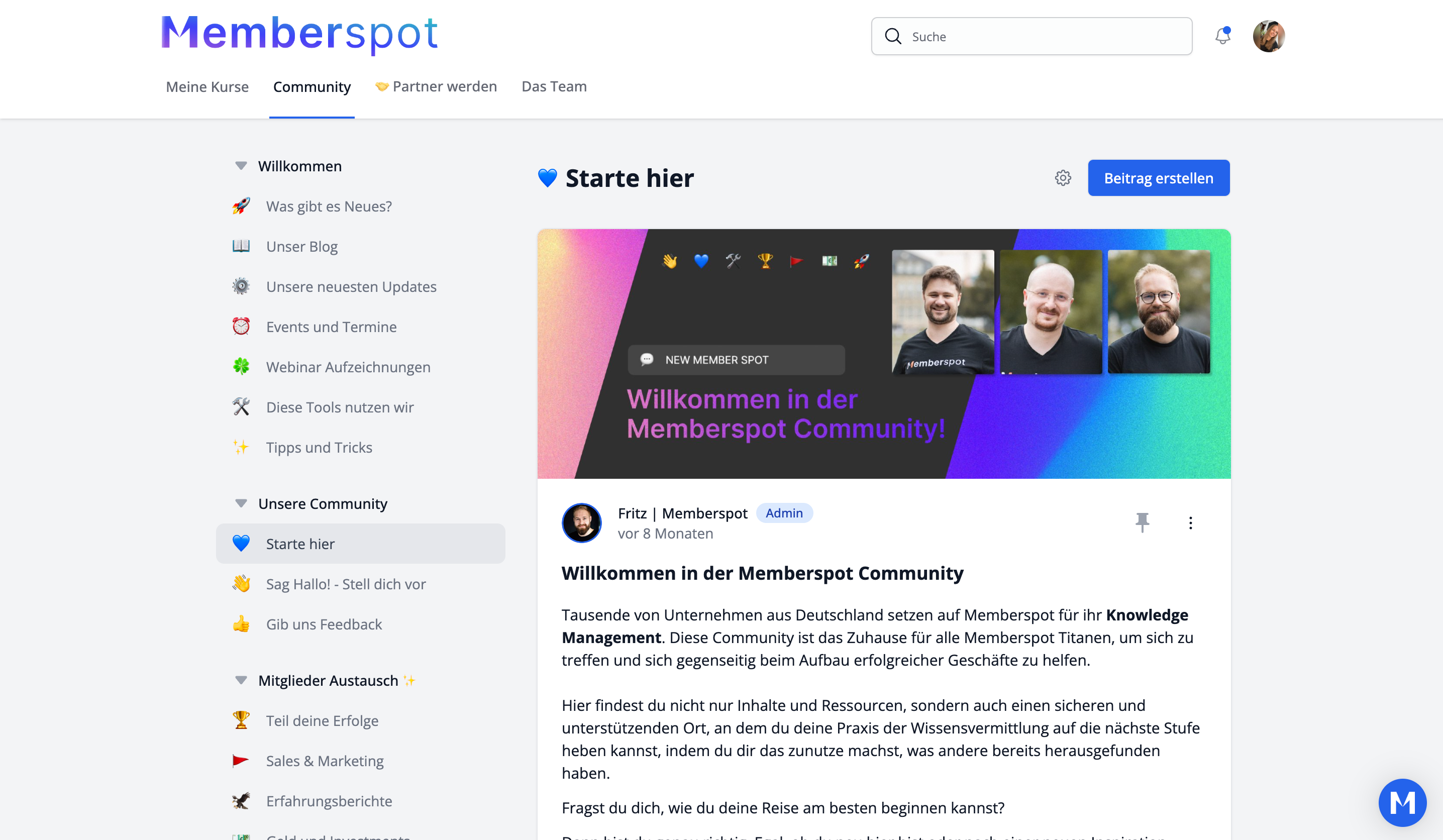
Task: Select Events und Termine channel
Action: coord(331,327)
